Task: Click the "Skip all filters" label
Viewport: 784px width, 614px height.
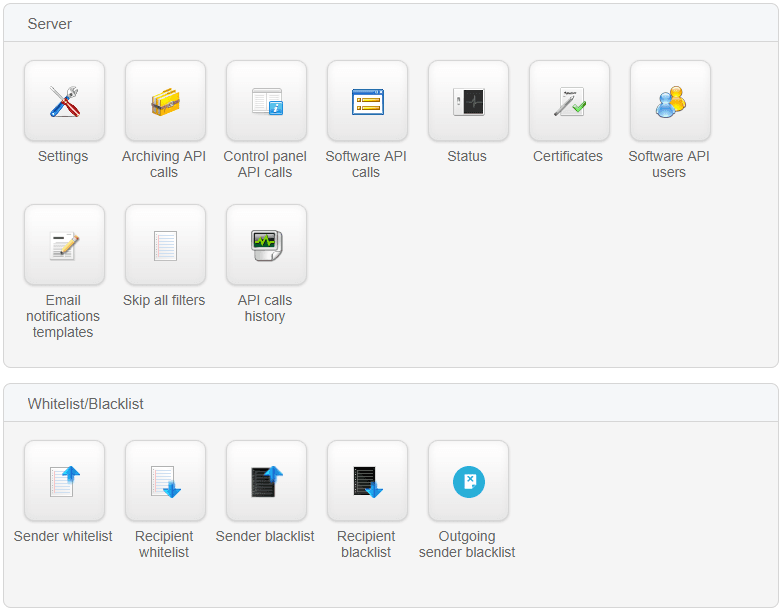Action: pyautogui.click(x=164, y=300)
